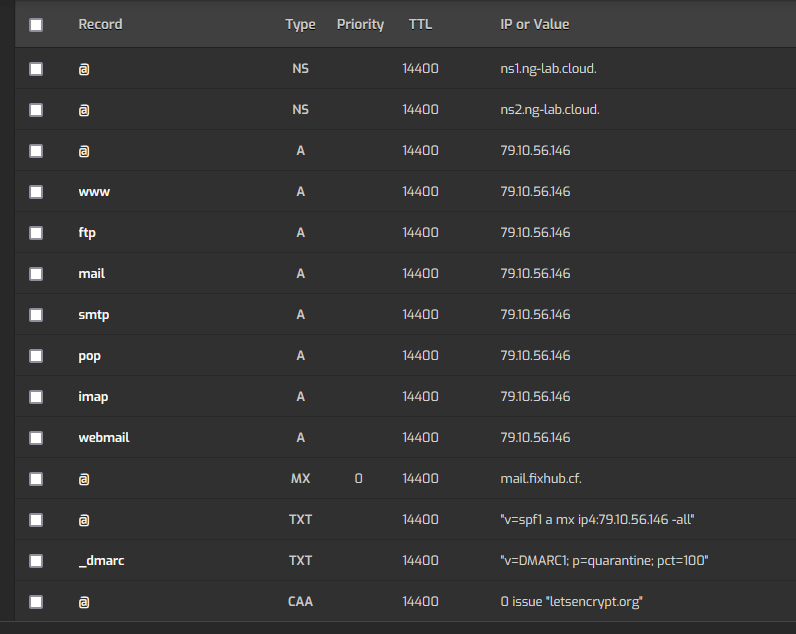Sort by the Type column header
This screenshot has height=634, width=796.
pos(300,24)
